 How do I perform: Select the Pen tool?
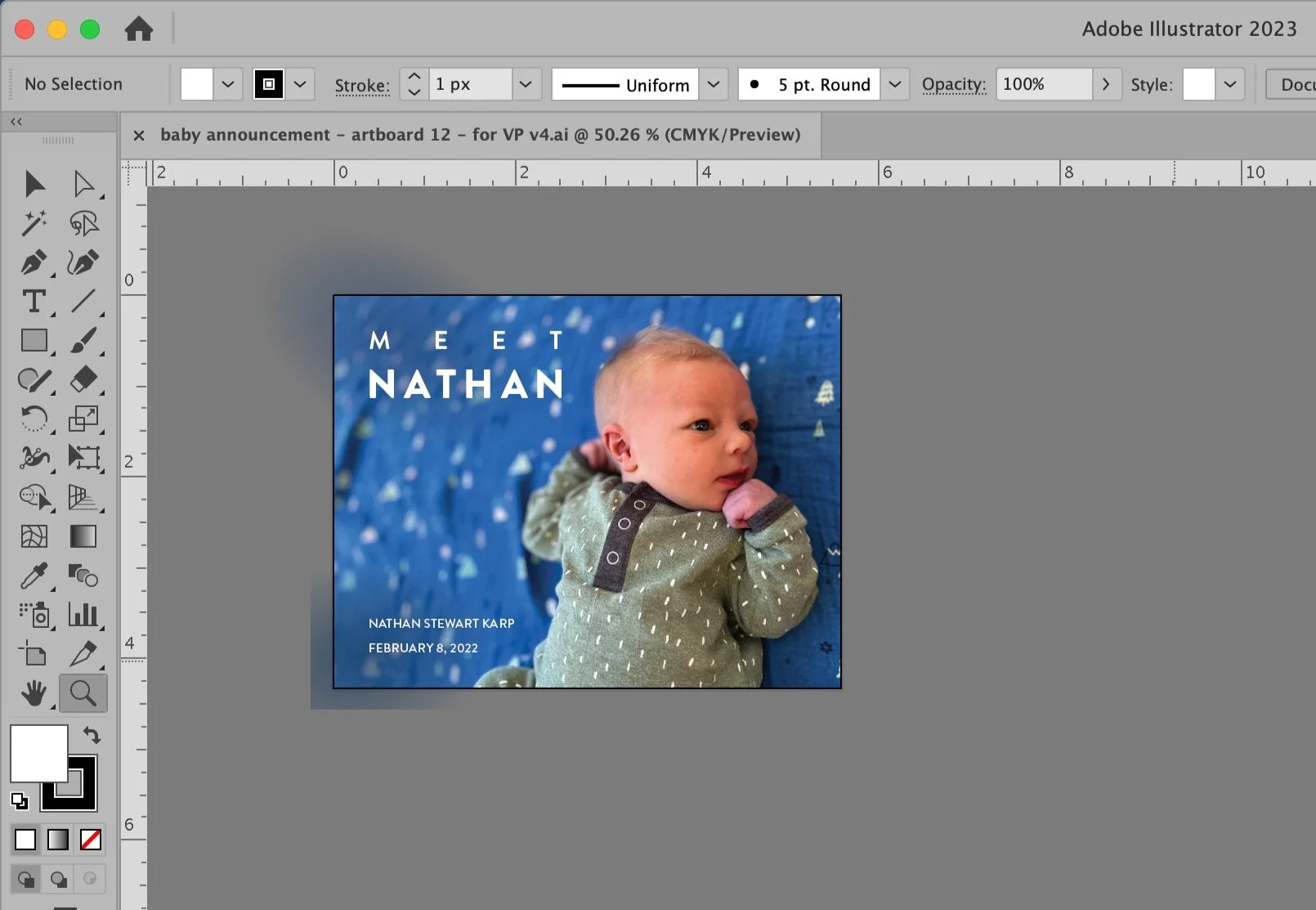pos(34,262)
